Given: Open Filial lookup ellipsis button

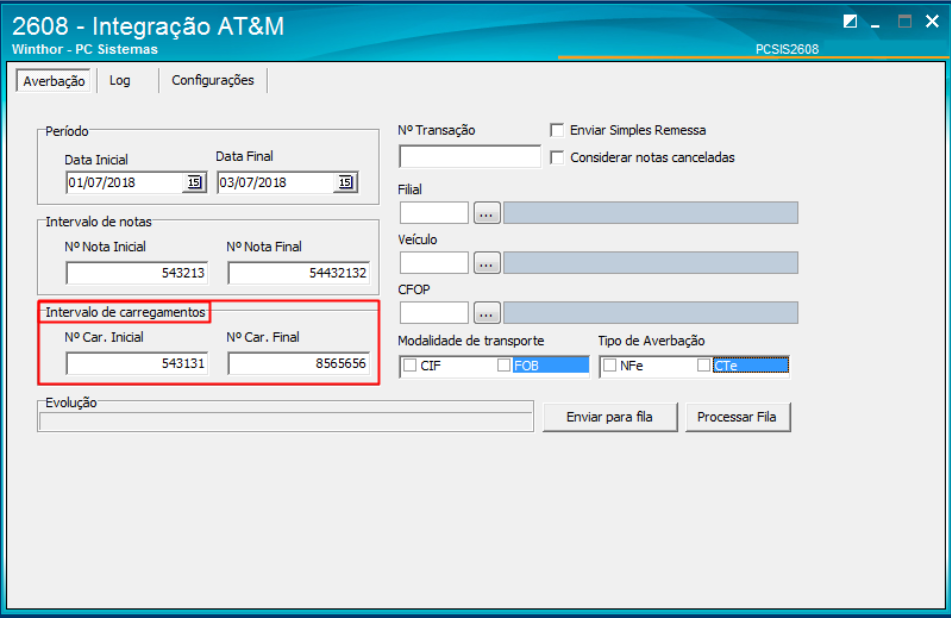Looking at the screenshot, I should [x=486, y=213].
